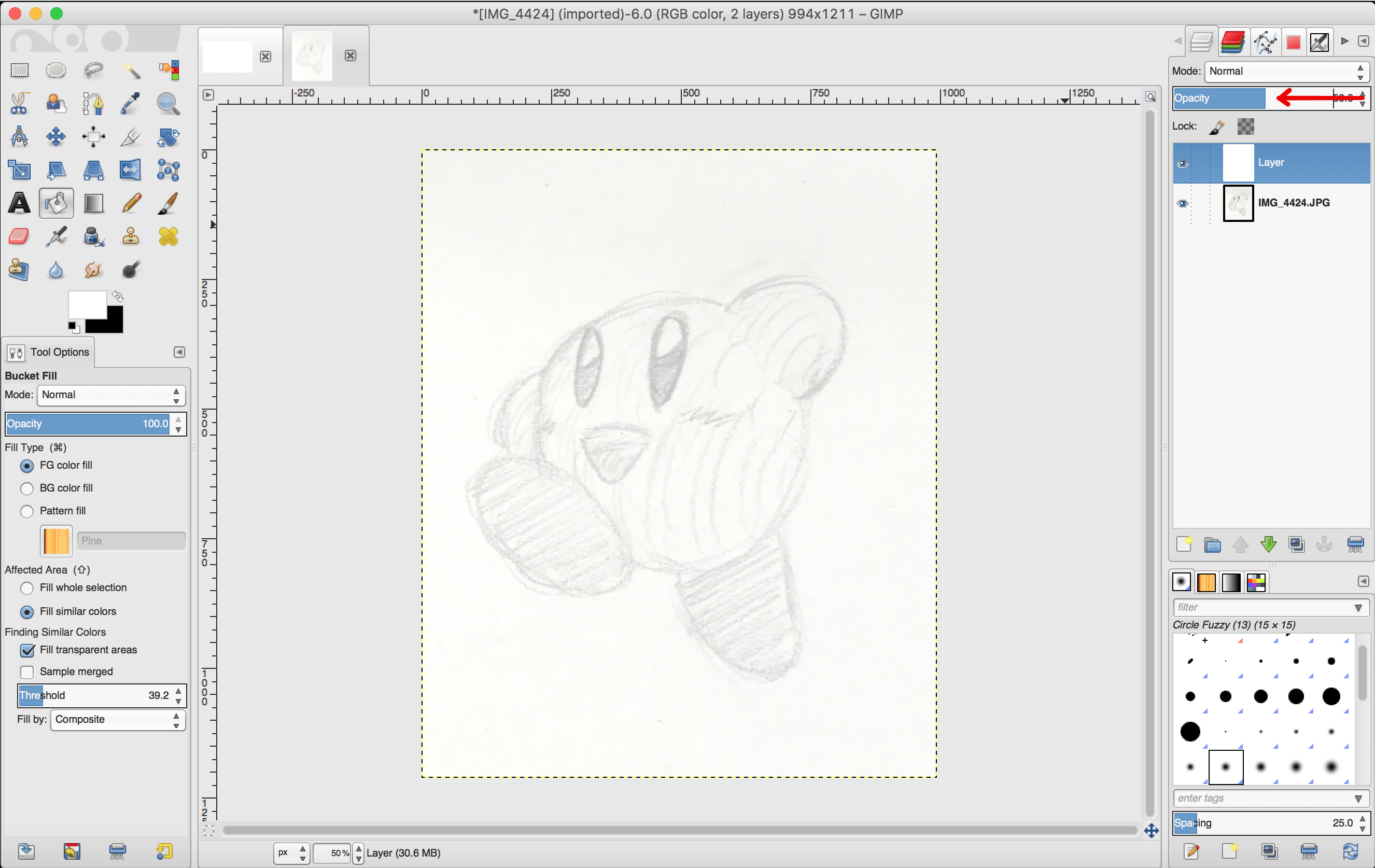The image size is (1375, 868).
Task: Select the Paintbrush tool
Action: [x=168, y=203]
